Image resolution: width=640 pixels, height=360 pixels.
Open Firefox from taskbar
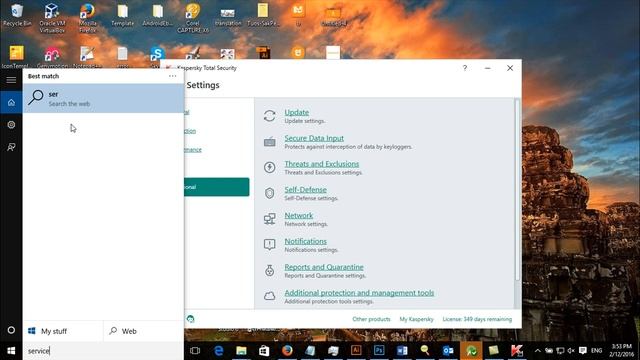287,351
